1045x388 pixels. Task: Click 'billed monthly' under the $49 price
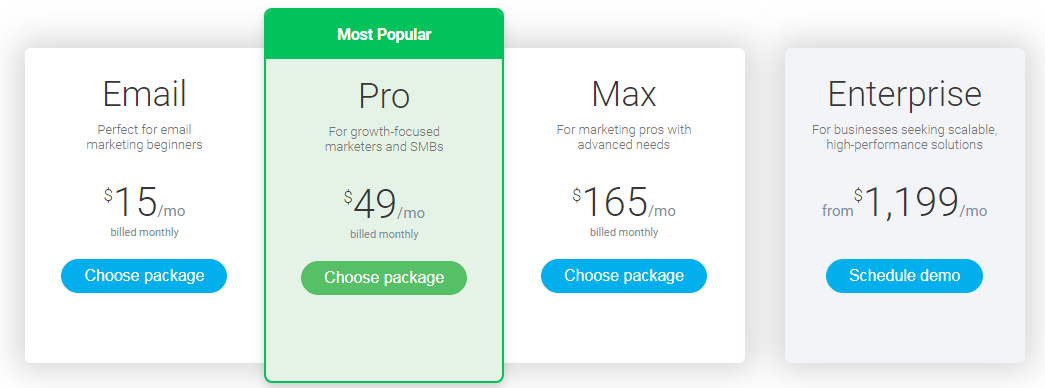tap(385, 235)
